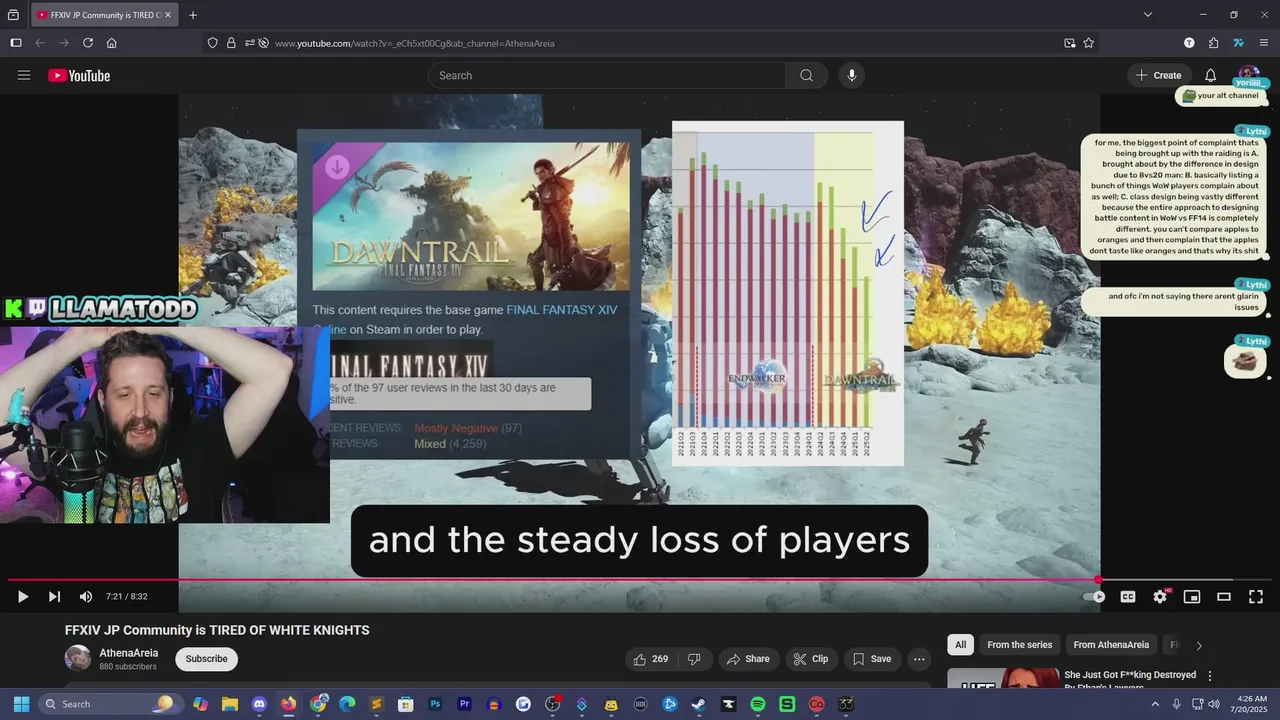Select the FFXIV JP Community browser tab
Image resolution: width=1280 pixels, height=720 pixels.
pos(104,15)
